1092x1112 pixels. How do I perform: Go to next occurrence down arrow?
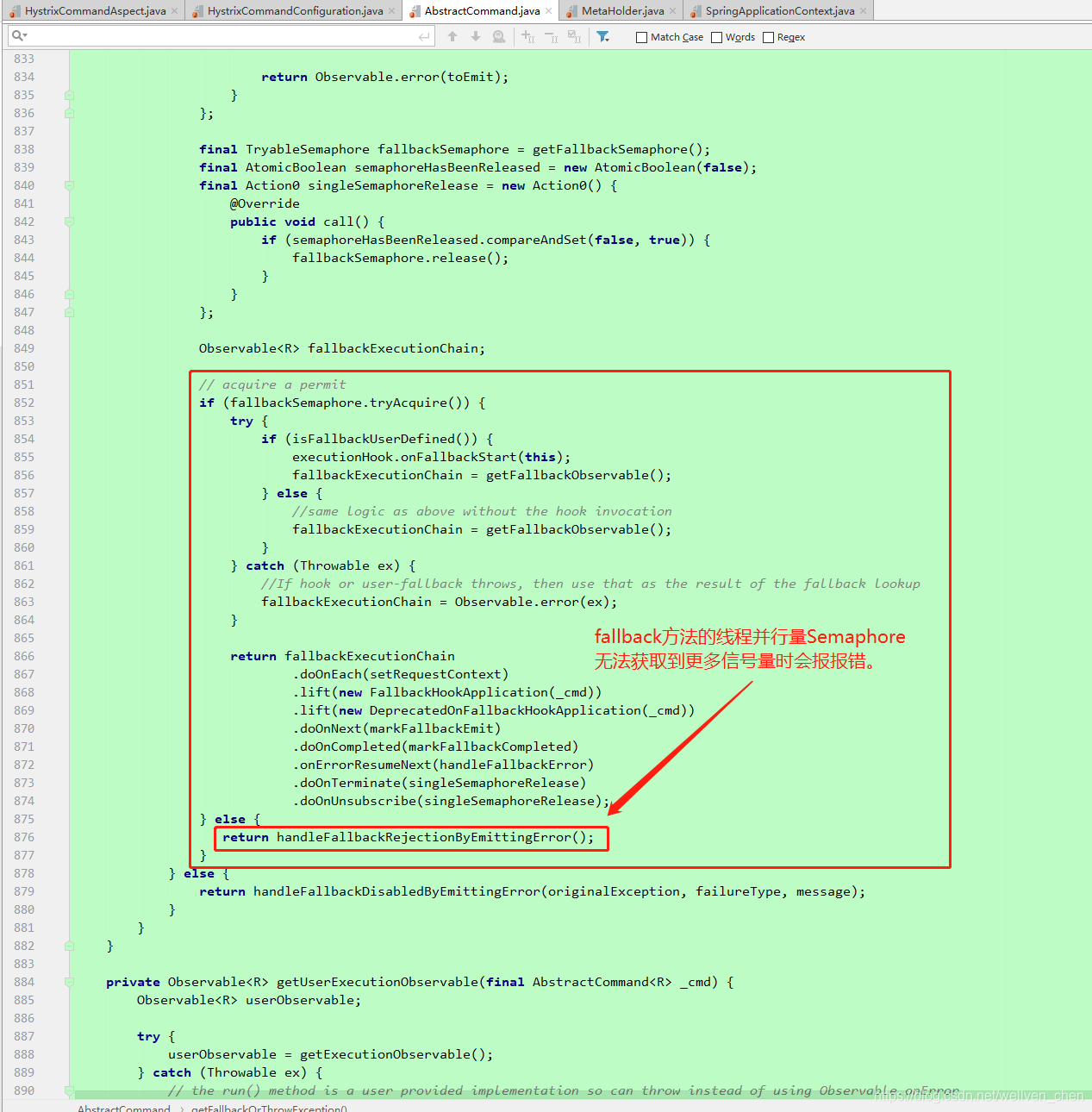(x=476, y=36)
